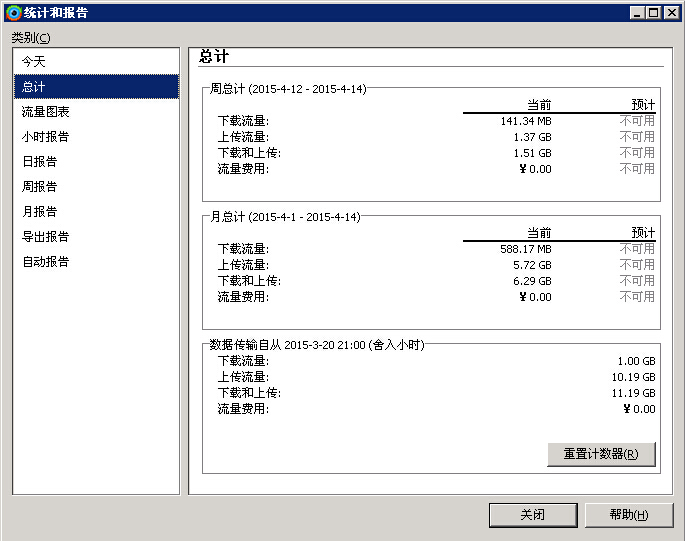Select 今天 in the category list
Viewport: 685px width, 541px height.
(x=34, y=62)
